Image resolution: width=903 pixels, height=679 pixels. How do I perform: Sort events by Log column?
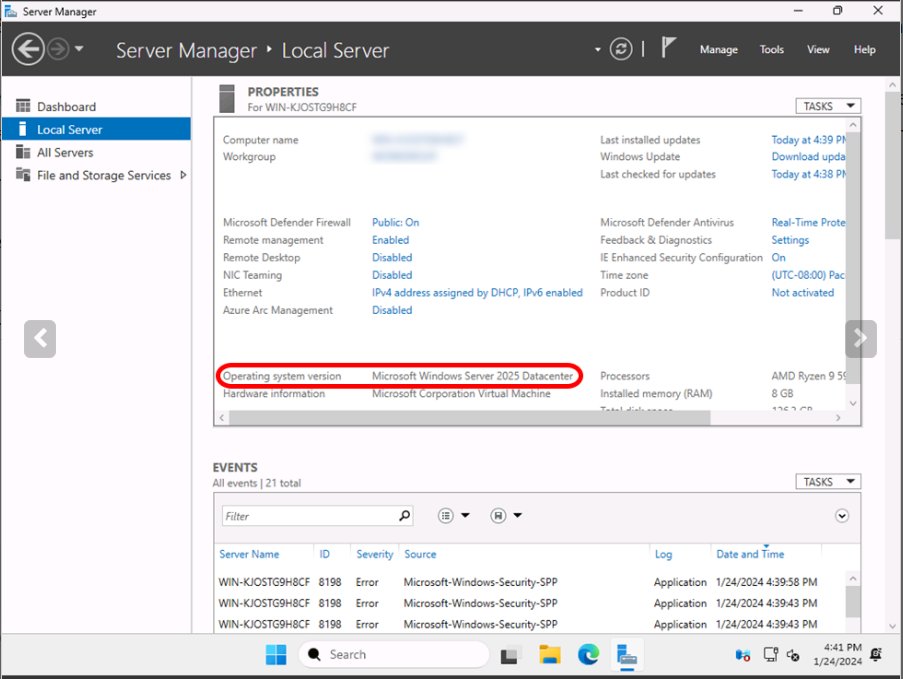pyautogui.click(x=663, y=554)
